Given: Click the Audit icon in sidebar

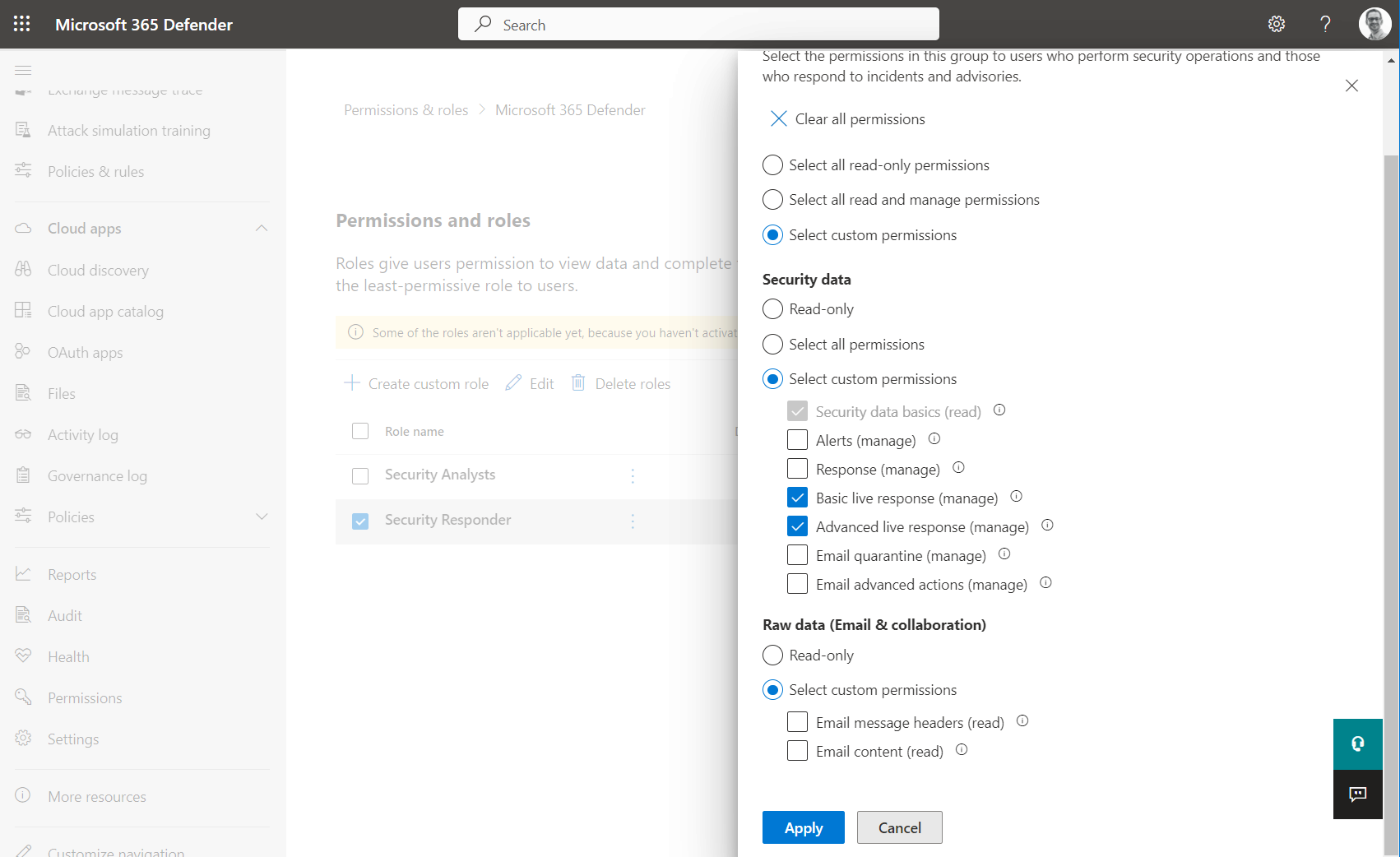Looking at the screenshot, I should pyautogui.click(x=23, y=614).
